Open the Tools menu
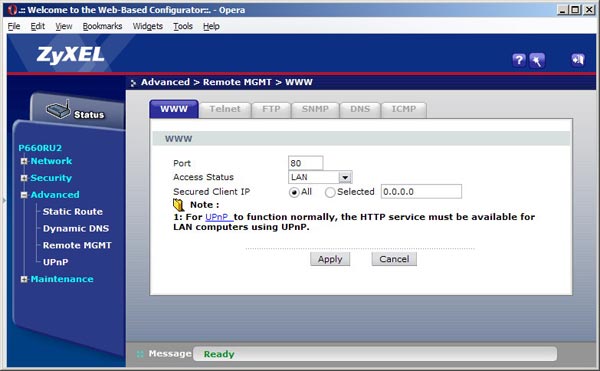The width and height of the screenshot is (600, 371). point(183,26)
